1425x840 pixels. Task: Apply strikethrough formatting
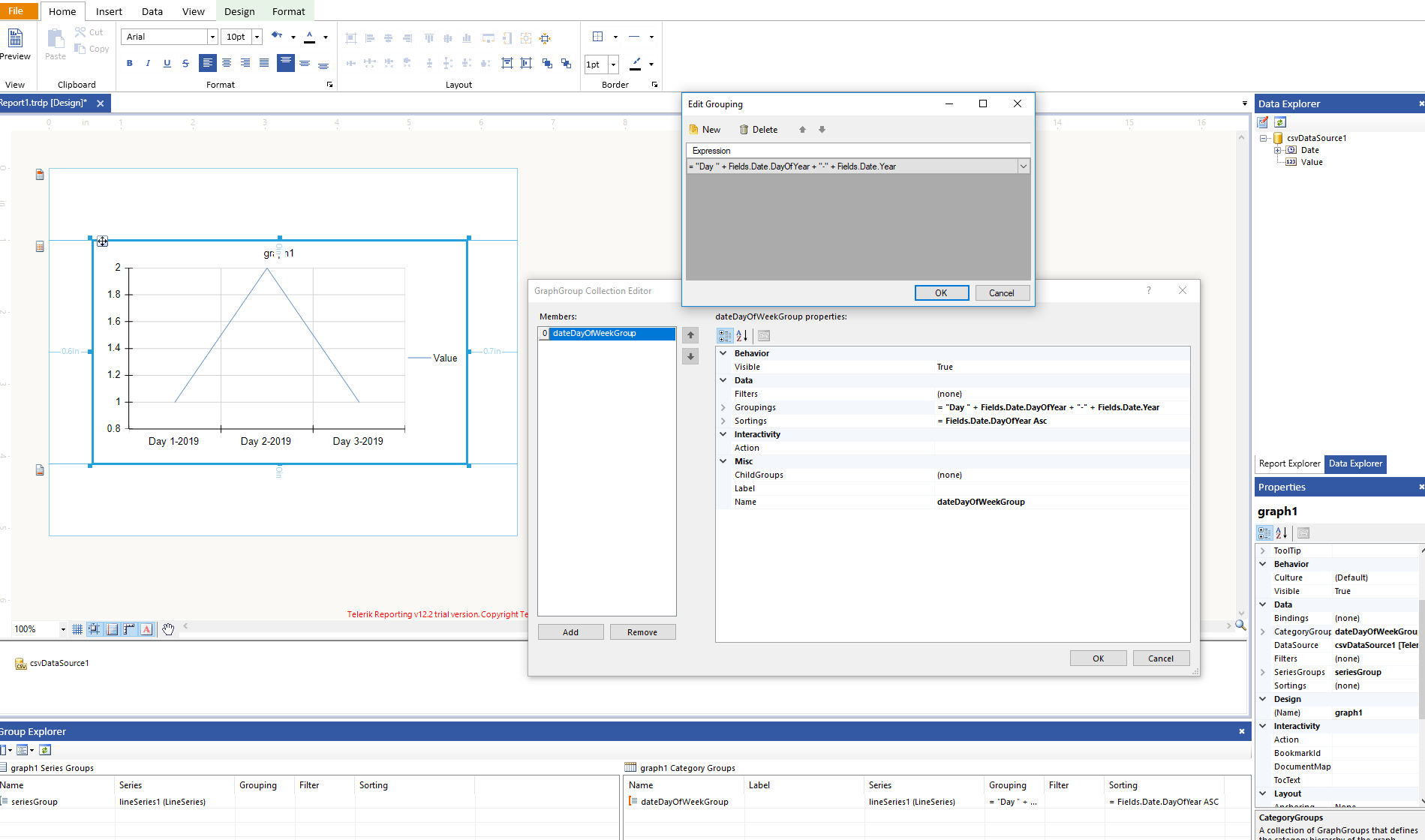pyautogui.click(x=185, y=64)
